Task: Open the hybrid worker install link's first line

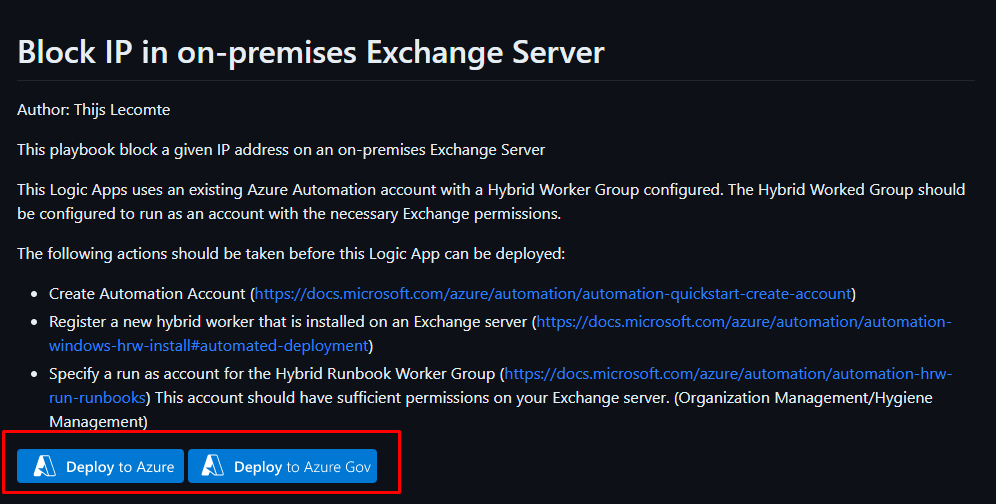Action: point(744,322)
